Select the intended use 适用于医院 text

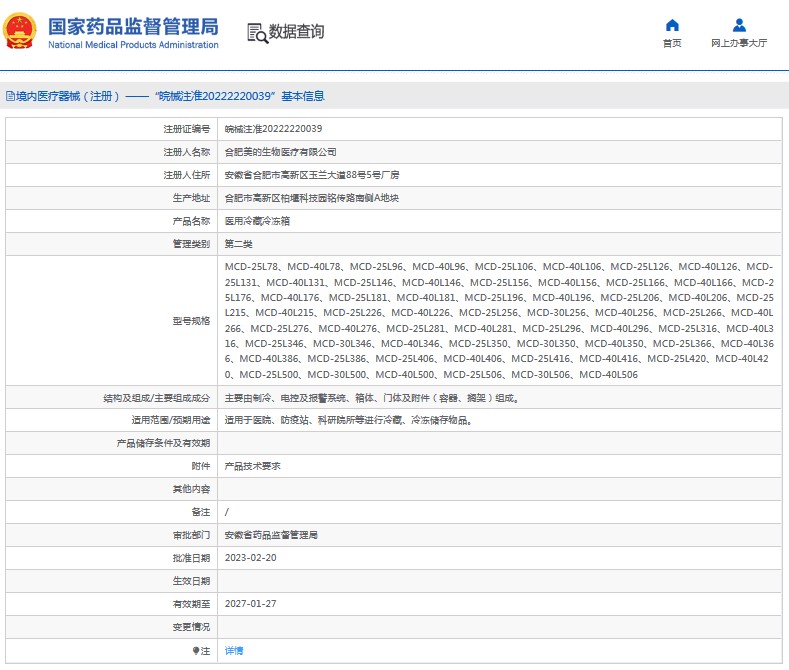[349, 420]
